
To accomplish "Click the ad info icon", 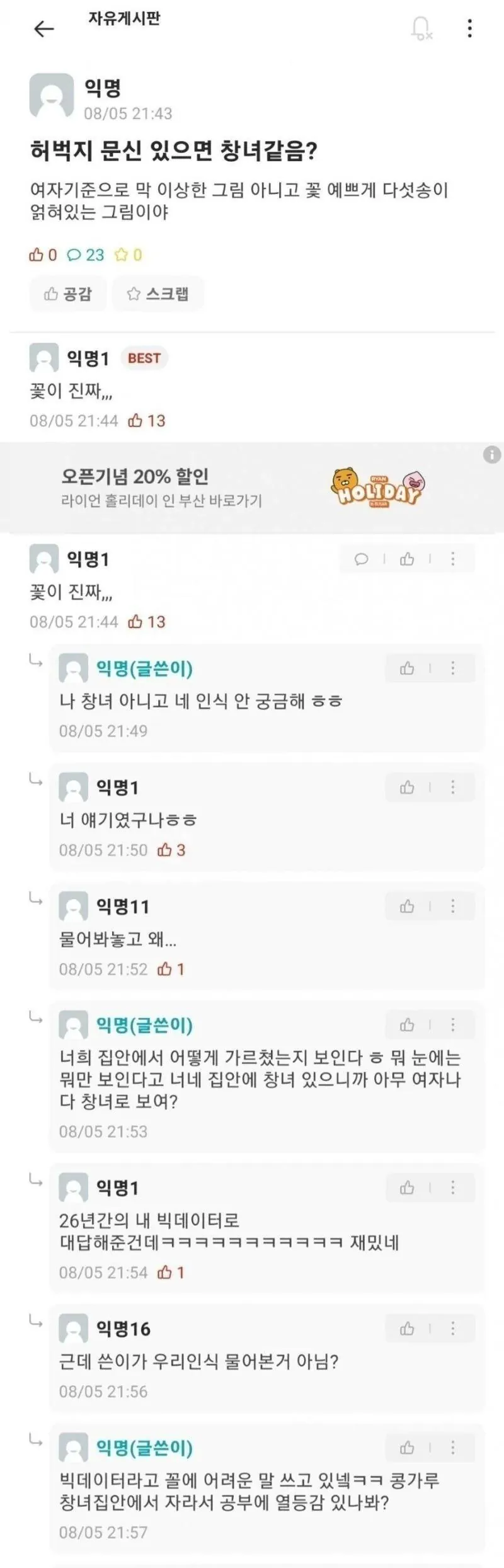I will [x=491, y=454].
